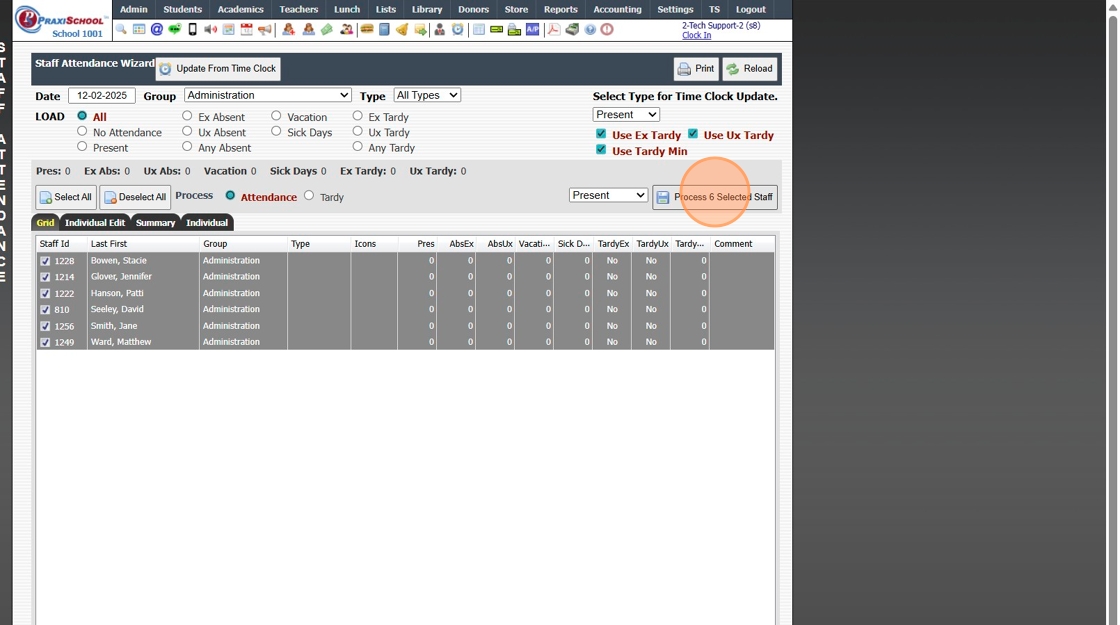Select the Ex Absent radio option
Image resolution: width=1120 pixels, height=625 pixels.
point(187,116)
